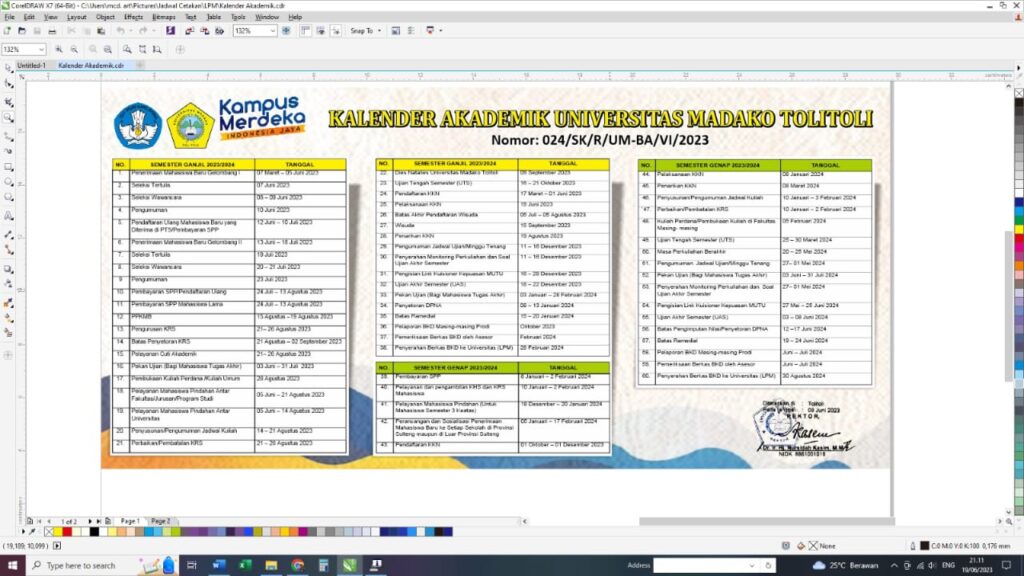Switch to Kalender Akademik.cdr tab
1024x576 pixels.
[91, 65]
